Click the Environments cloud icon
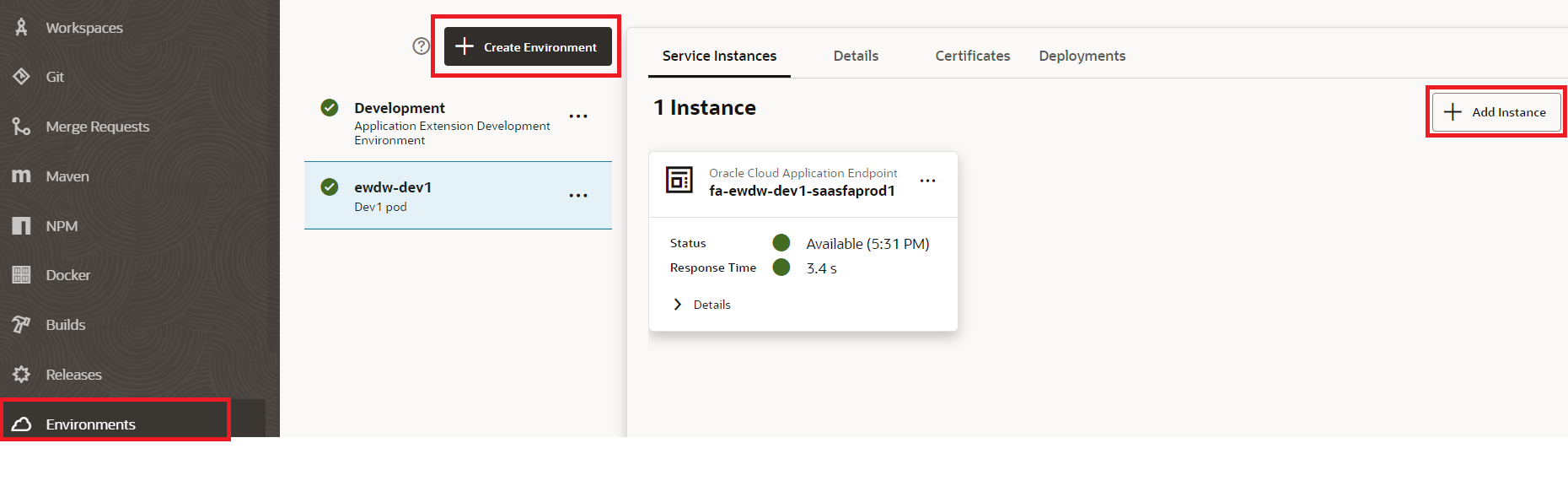1568x481 pixels. click(x=21, y=424)
